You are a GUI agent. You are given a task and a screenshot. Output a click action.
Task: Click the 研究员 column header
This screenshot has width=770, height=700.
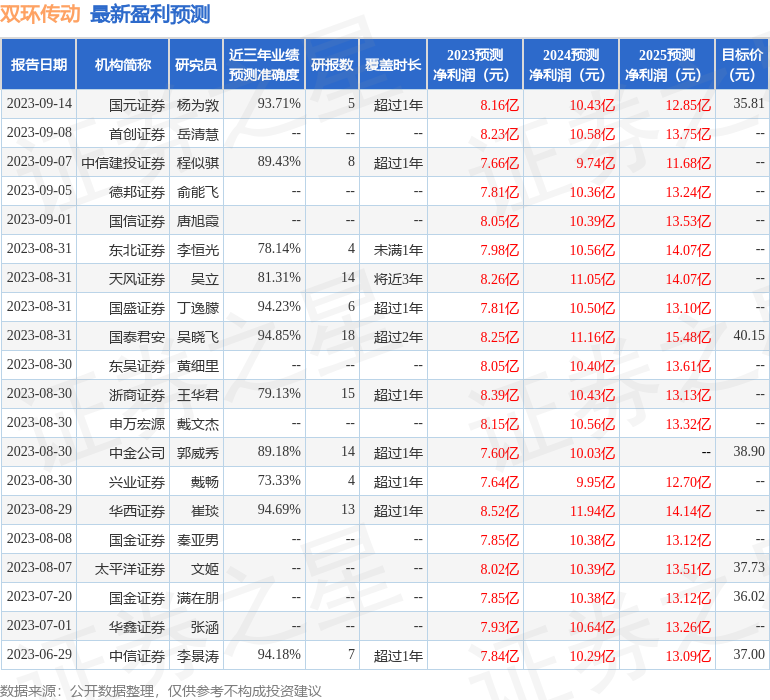pyautogui.click(x=196, y=64)
